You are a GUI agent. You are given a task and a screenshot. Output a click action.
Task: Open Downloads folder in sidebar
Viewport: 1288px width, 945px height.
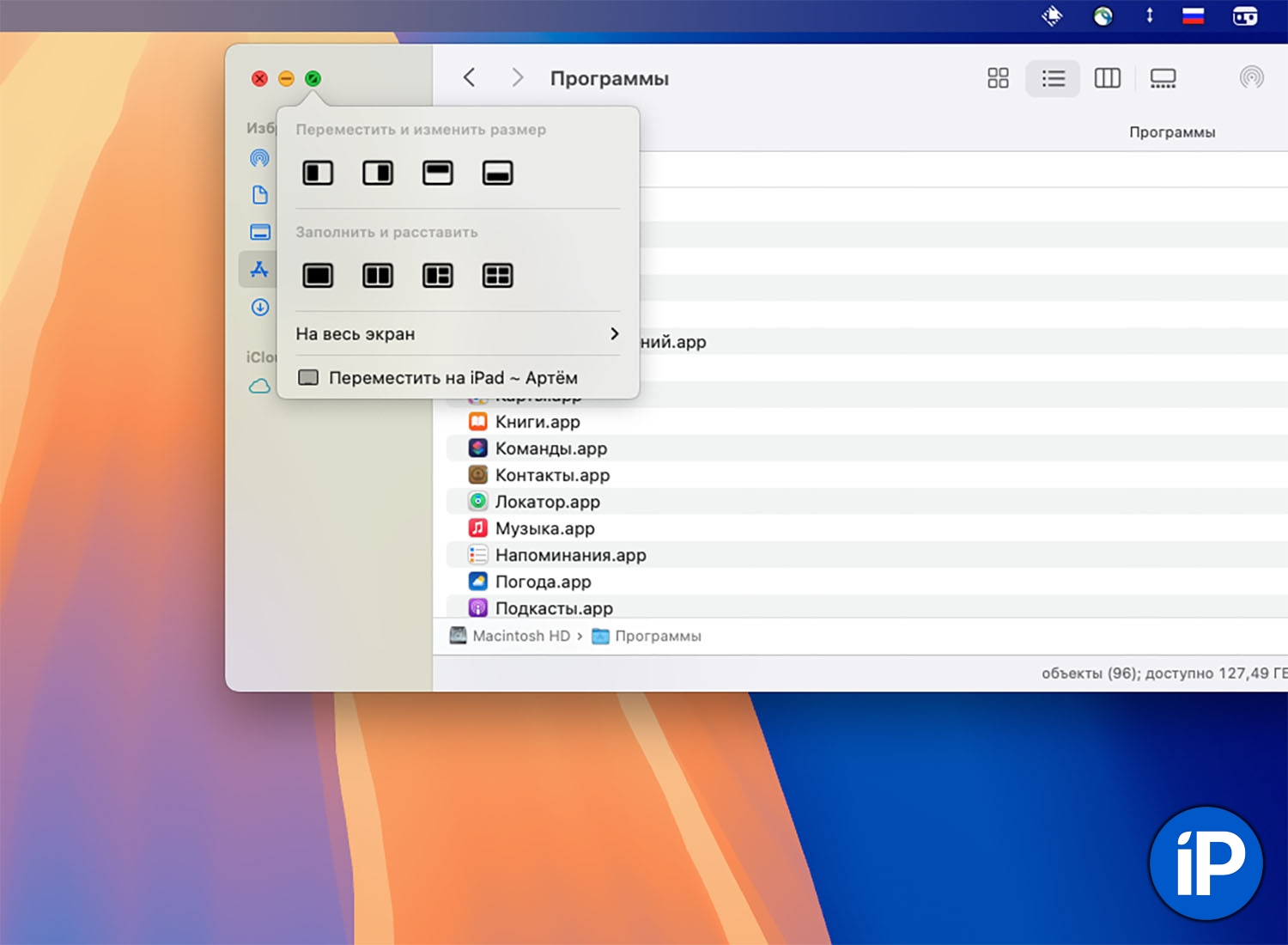click(x=260, y=308)
